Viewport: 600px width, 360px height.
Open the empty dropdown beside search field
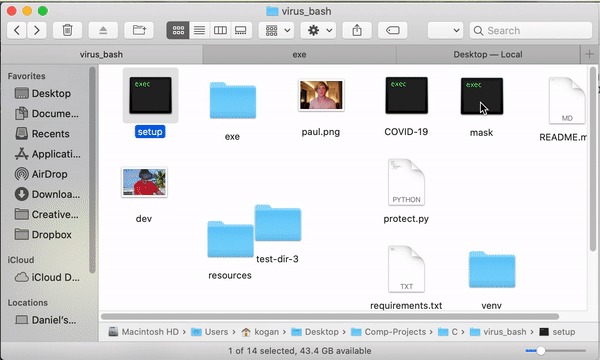445,30
